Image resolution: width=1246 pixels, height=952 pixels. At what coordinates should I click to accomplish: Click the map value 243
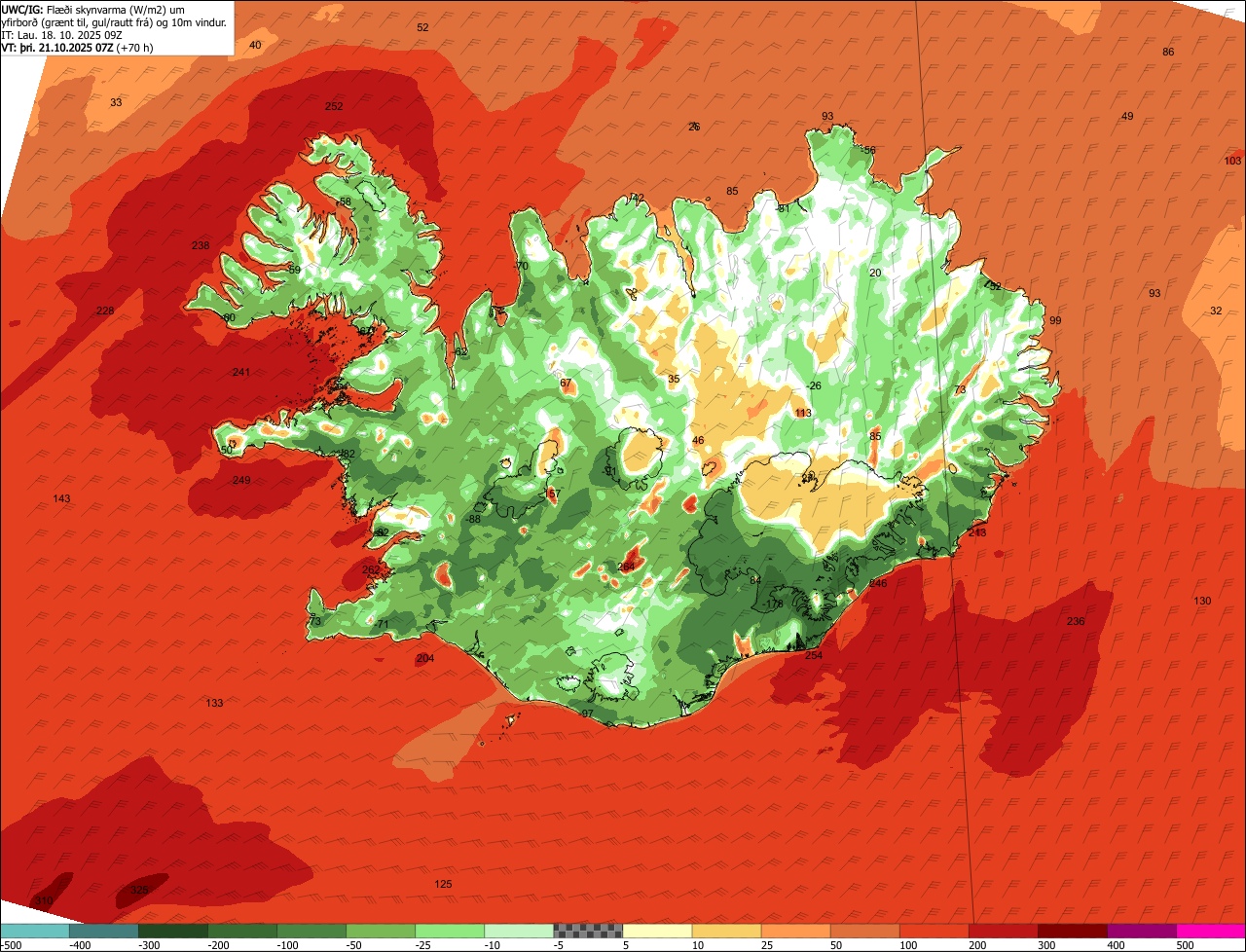[x=977, y=532]
